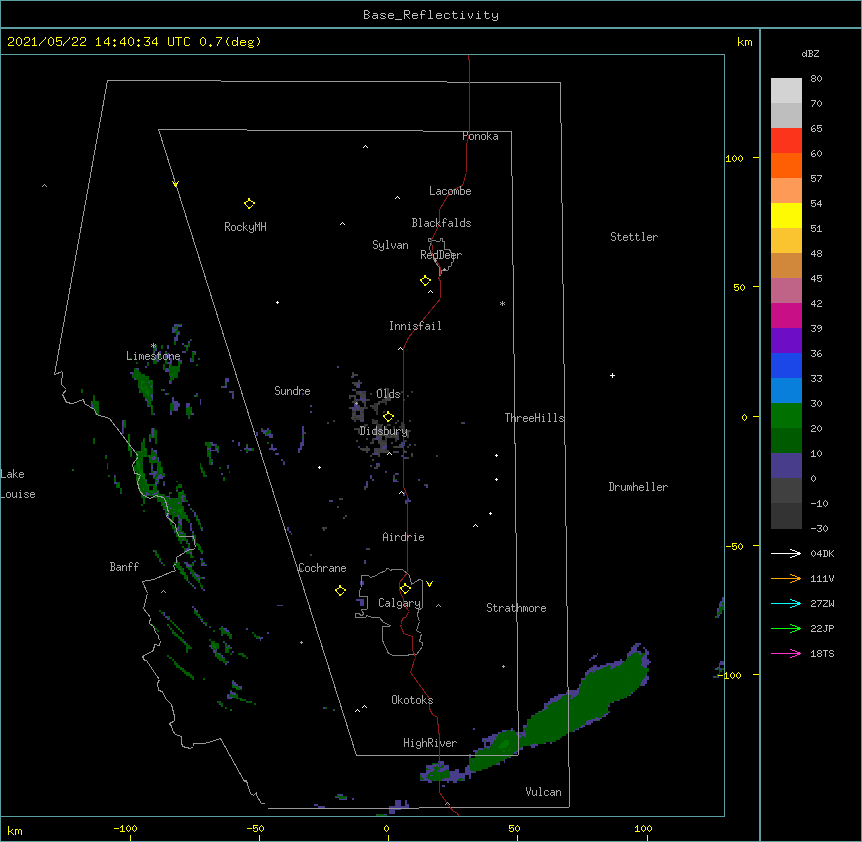Click the Limestone label

click(x=153, y=356)
